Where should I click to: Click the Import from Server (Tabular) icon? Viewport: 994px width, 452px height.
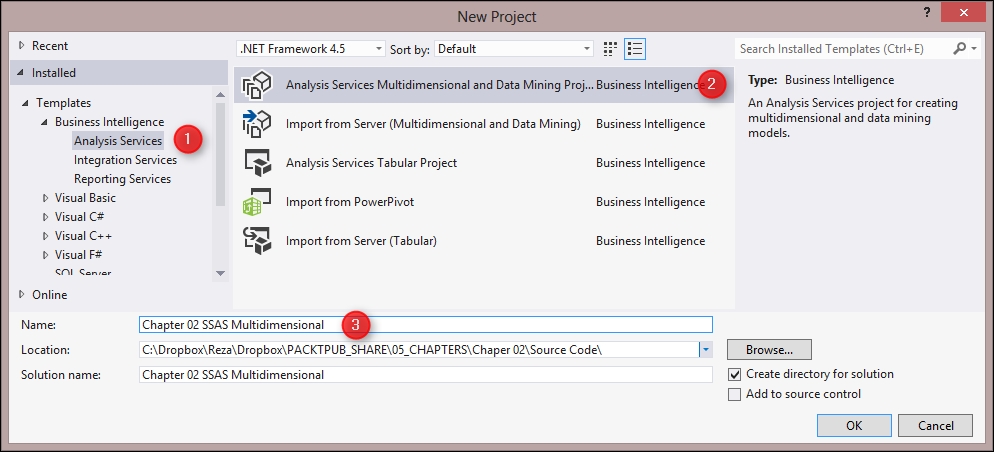(257, 241)
